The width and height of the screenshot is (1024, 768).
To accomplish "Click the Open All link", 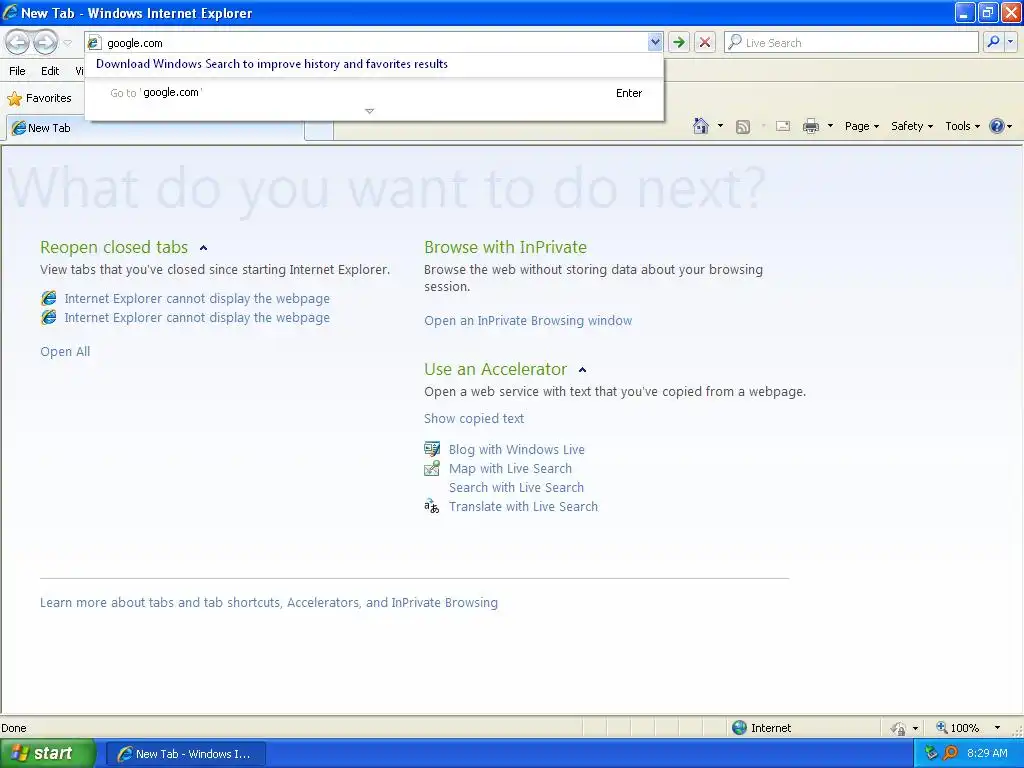I will click(65, 351).
